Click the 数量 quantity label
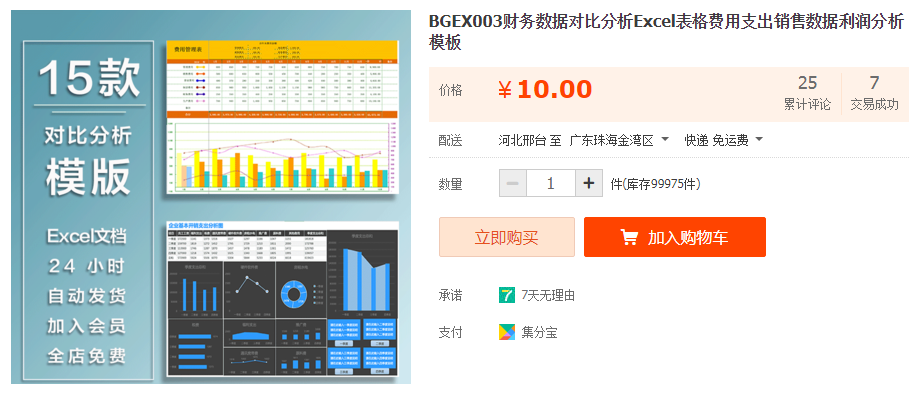The image size is (920, 407). (x=451, y=184)
